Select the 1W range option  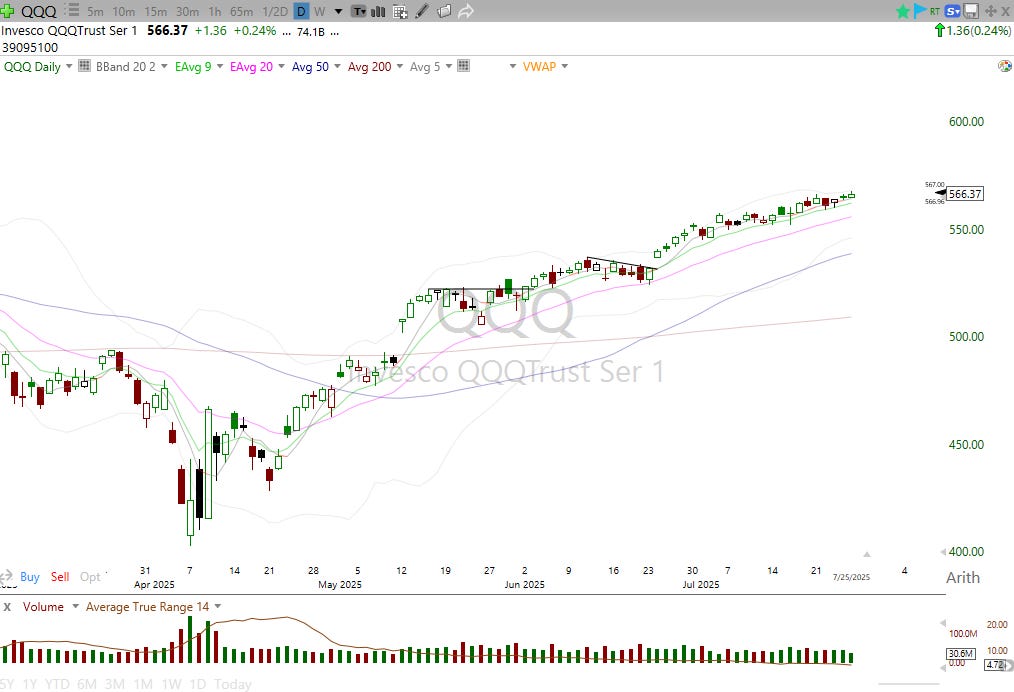171,684
